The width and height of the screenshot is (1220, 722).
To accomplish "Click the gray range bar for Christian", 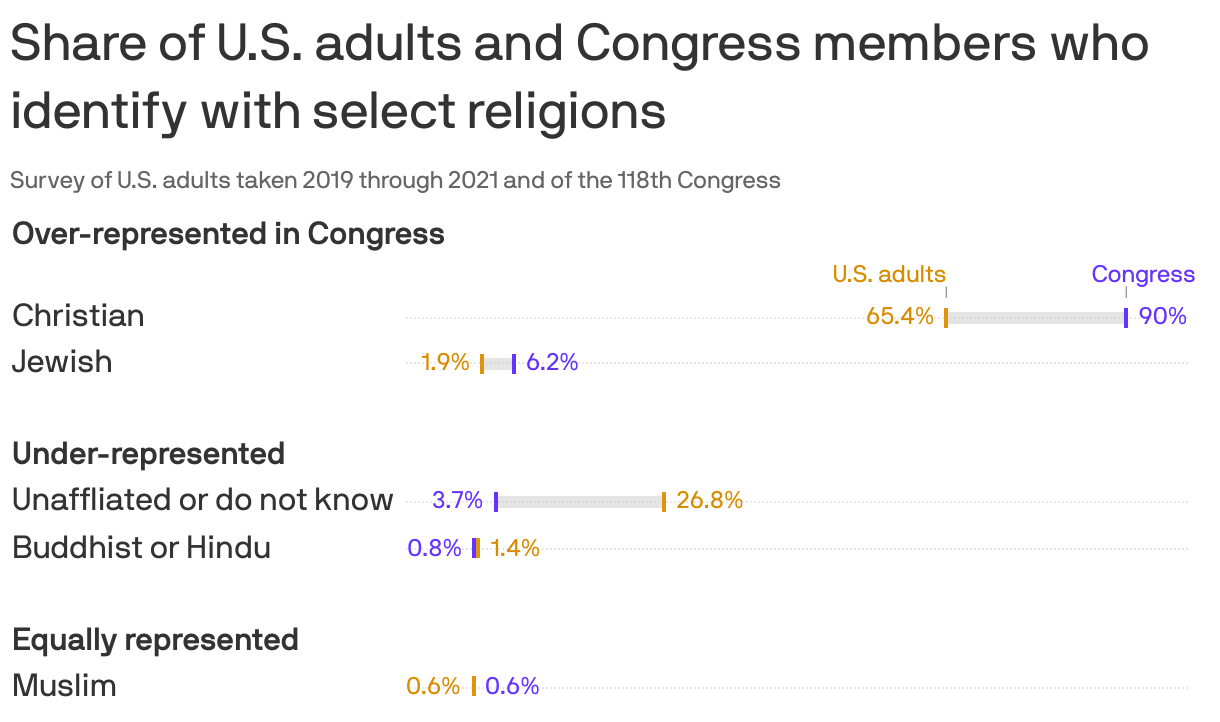I will coord(1036,318).
